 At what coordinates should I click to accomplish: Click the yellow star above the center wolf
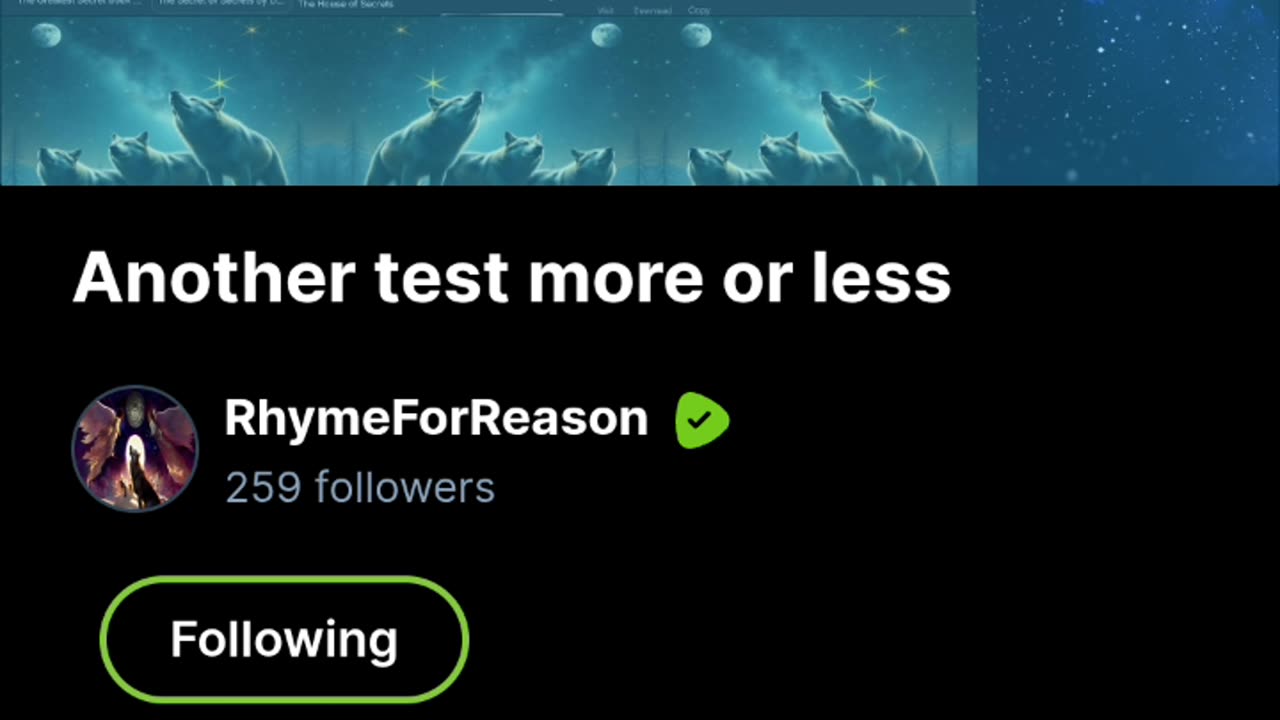(432, 82)
